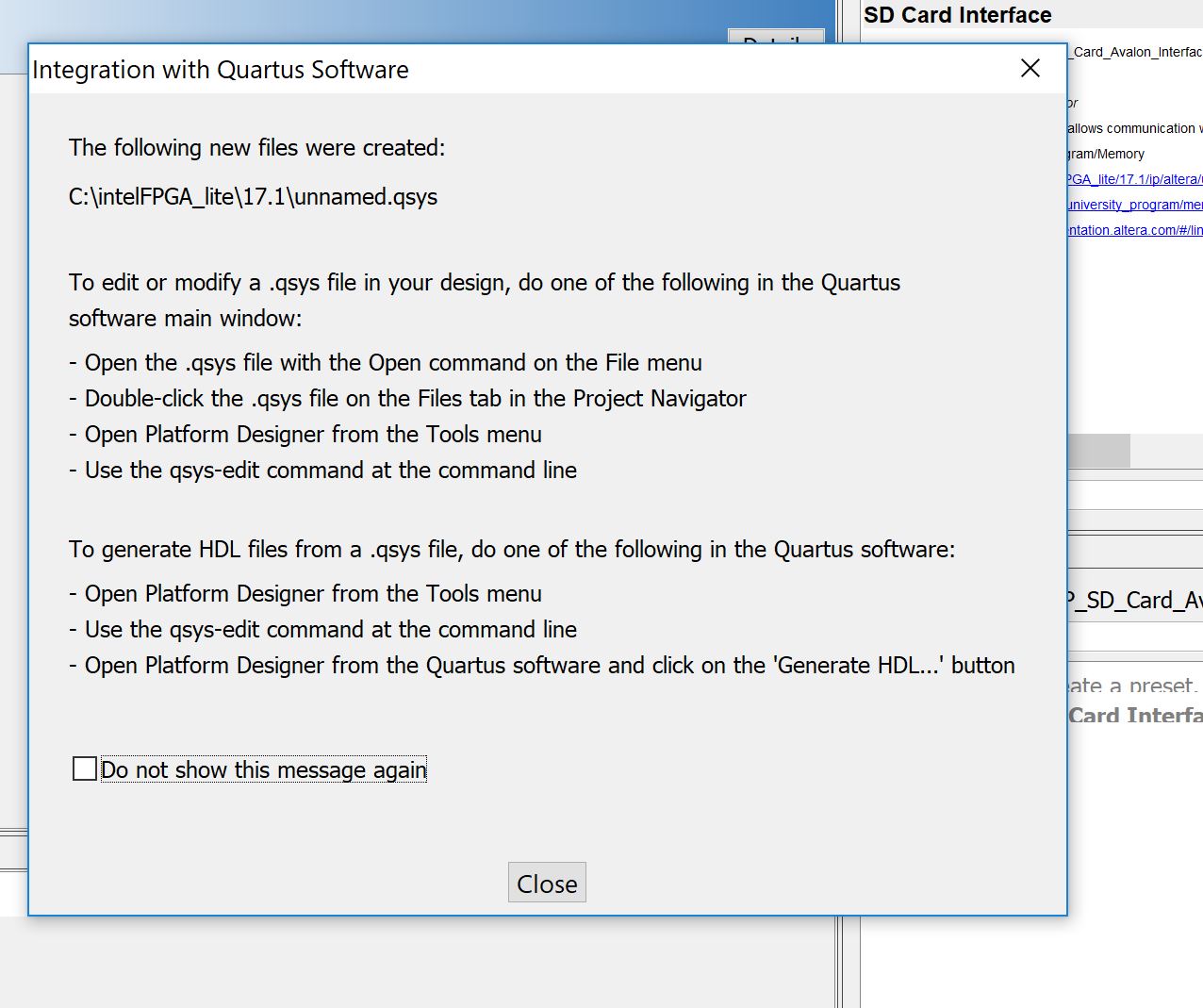Click the gray 'Card Interface' preset heading

tap(1135, 716)
